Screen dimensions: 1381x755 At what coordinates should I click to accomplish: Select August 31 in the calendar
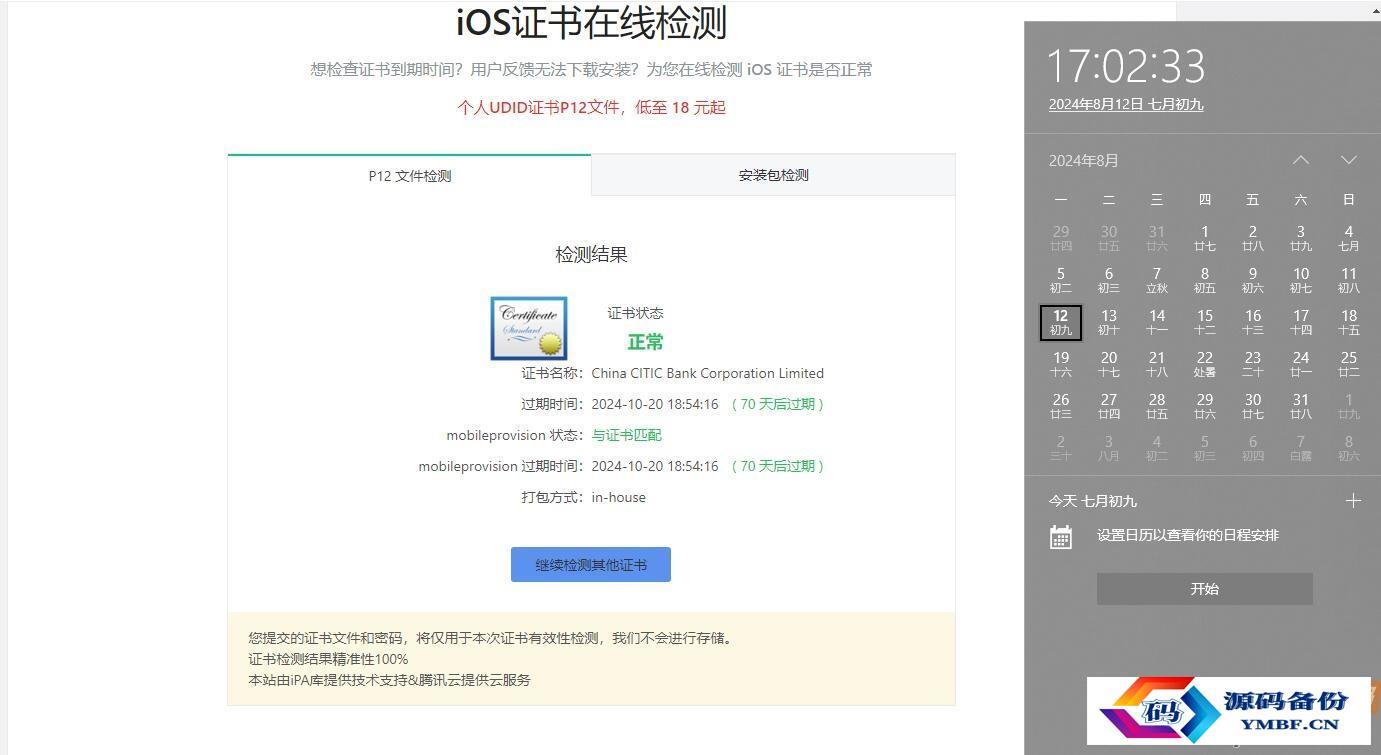pyautogui.click(x=1300, y=406)
